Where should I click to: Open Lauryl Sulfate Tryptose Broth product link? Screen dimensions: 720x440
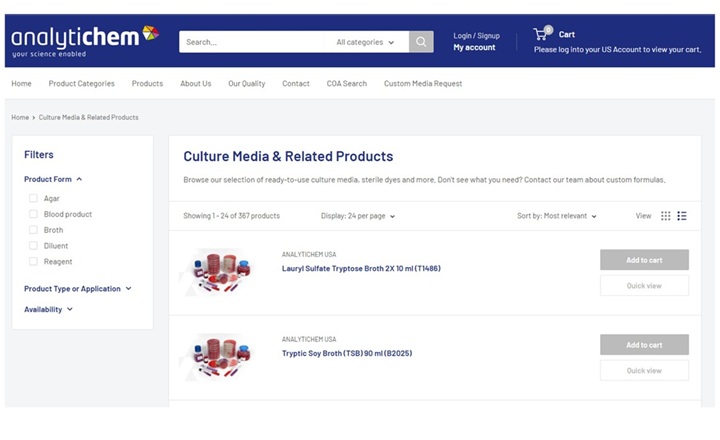click(361, 269)
